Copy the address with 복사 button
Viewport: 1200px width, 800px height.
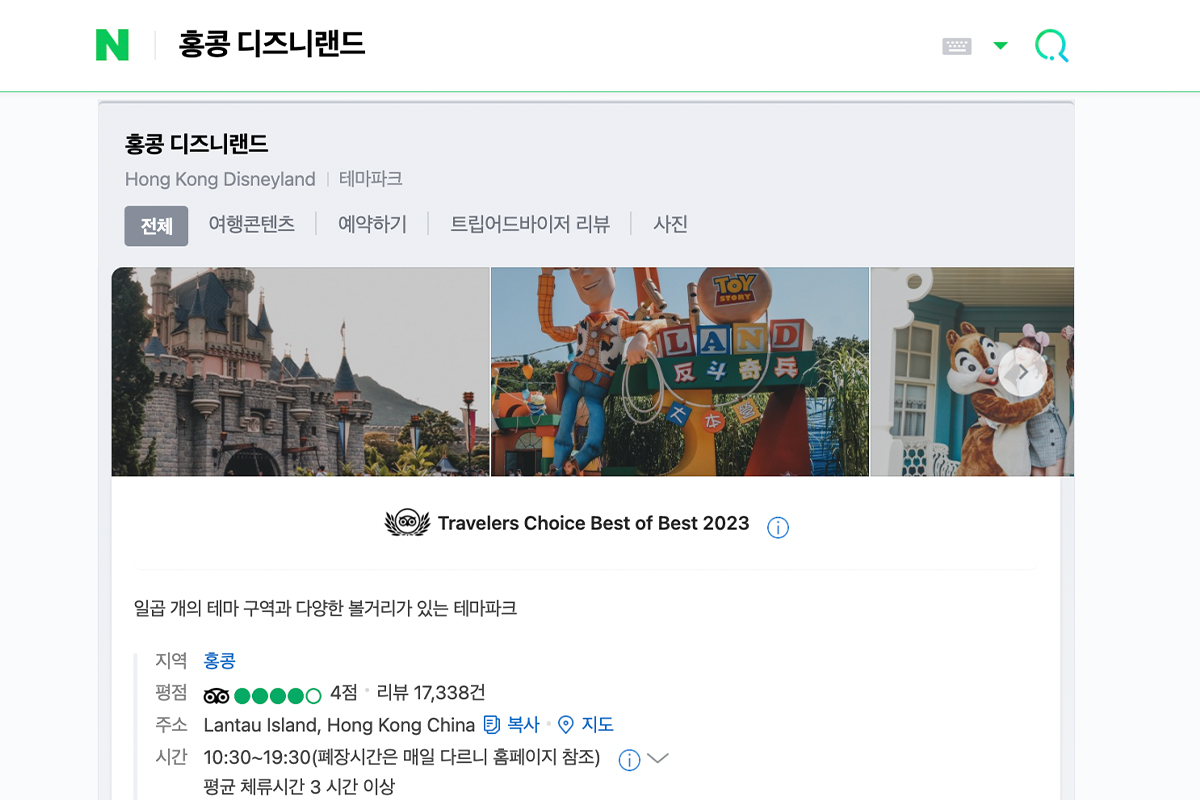511,725
